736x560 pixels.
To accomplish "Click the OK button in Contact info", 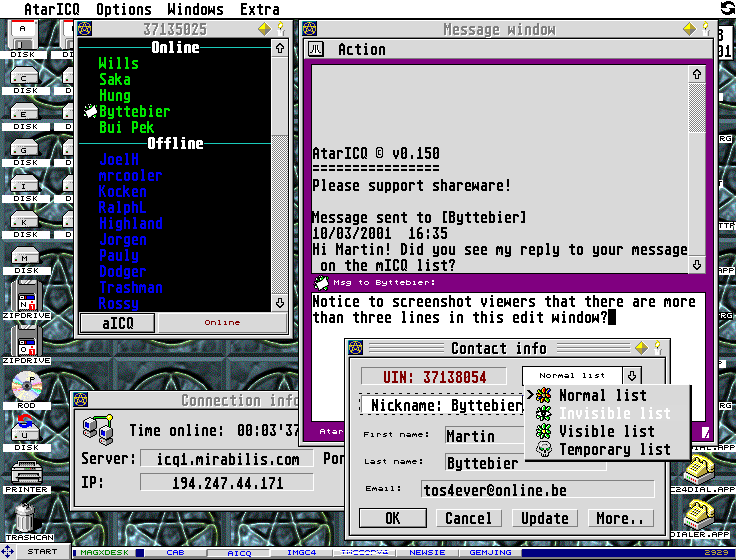I will [393, 518].
